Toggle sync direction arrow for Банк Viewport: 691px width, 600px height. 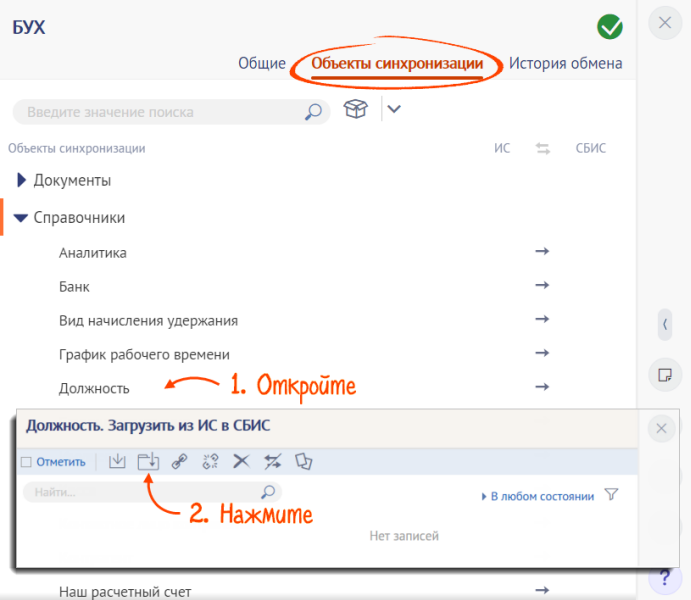coord(542,286)
